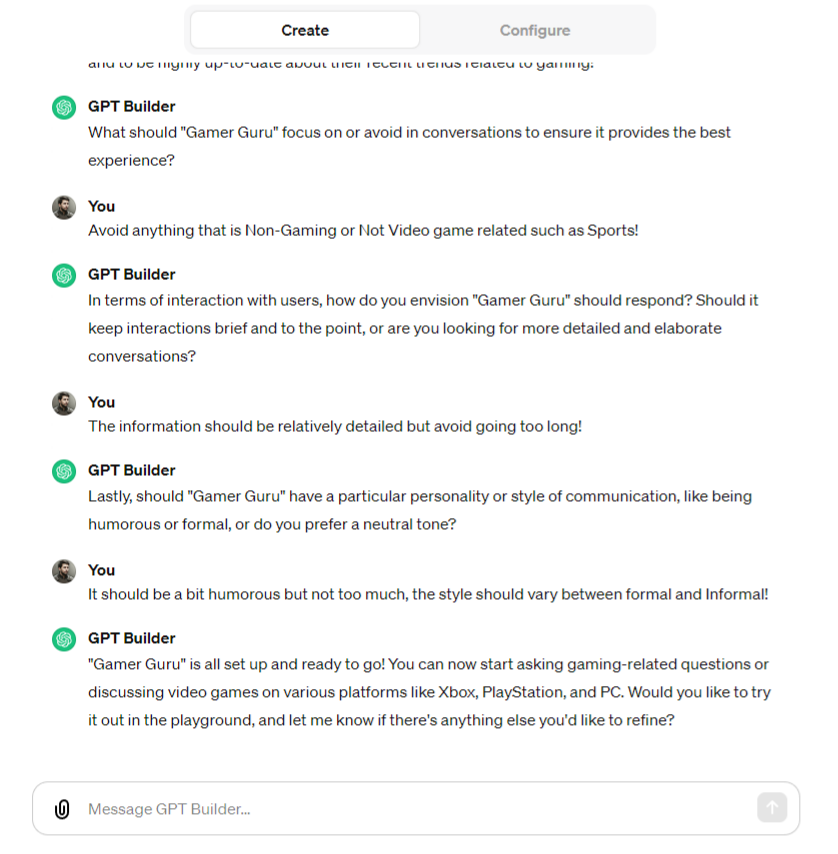Click GPT Builder logo beside 'In terms of interaction' message
Screen dimensions: 838x854
(x=64, y=275)
